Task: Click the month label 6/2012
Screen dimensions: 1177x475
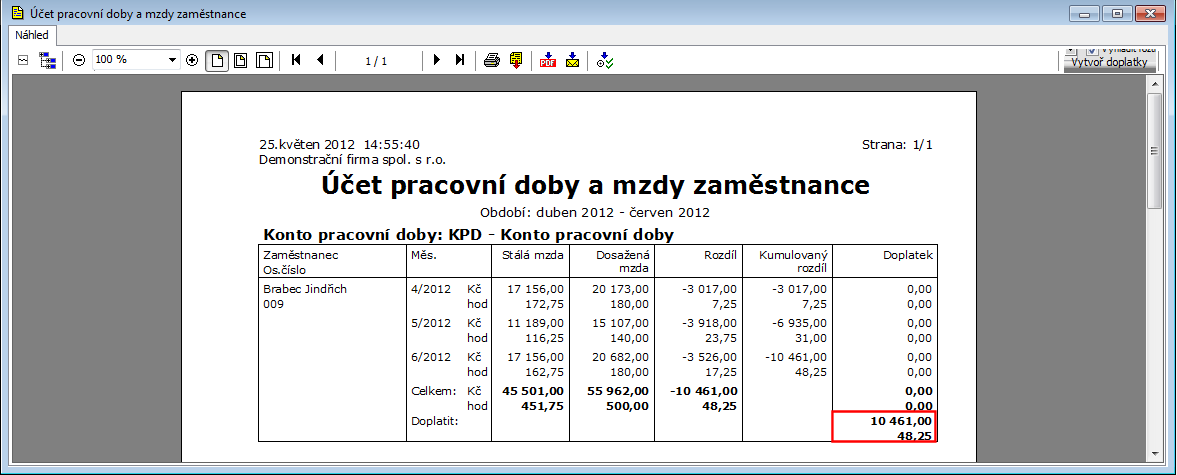Action: point(431,357)
